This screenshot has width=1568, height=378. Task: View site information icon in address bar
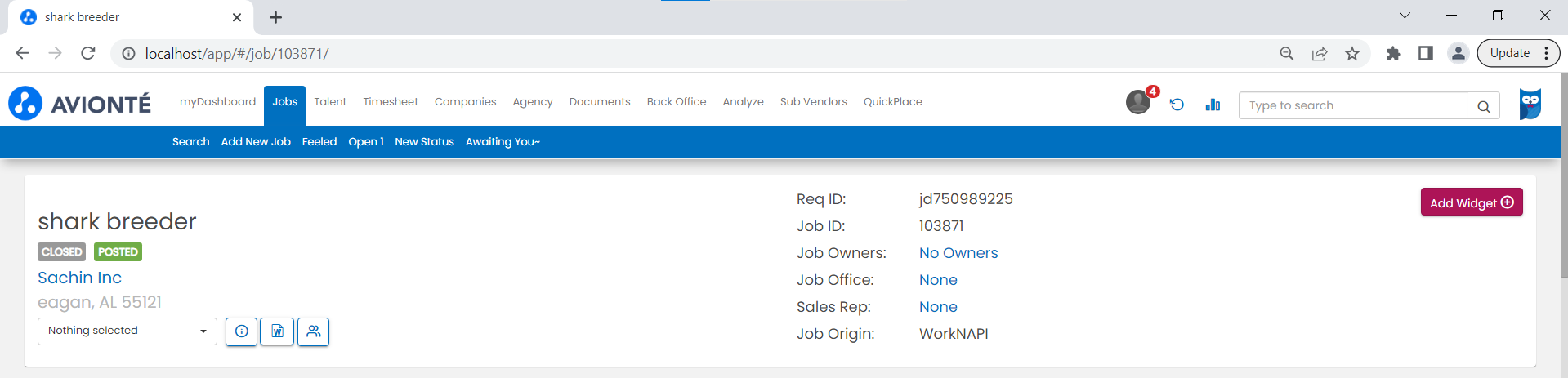pyautogui.click(x=128, y=53)
